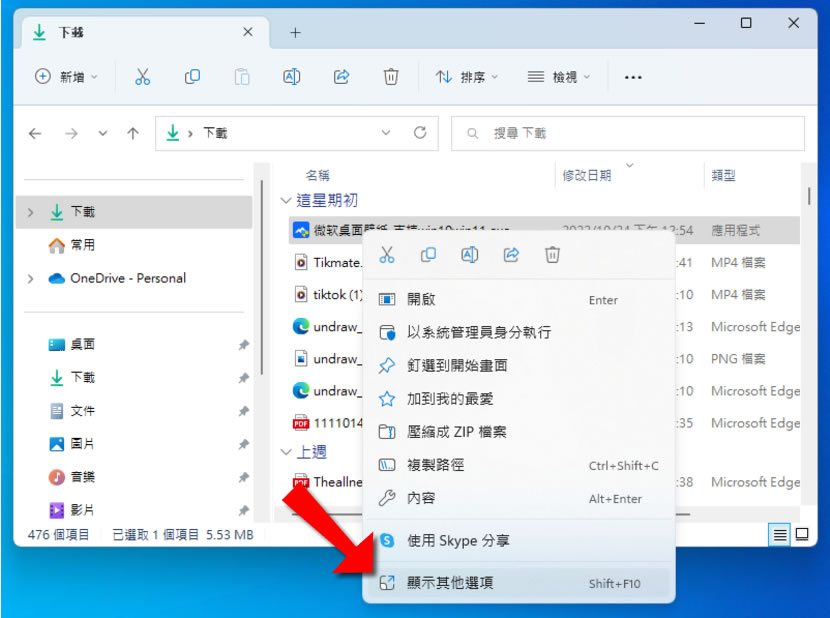
Task: Open recent locations dropdown chevron
Action: coord(103,133)
